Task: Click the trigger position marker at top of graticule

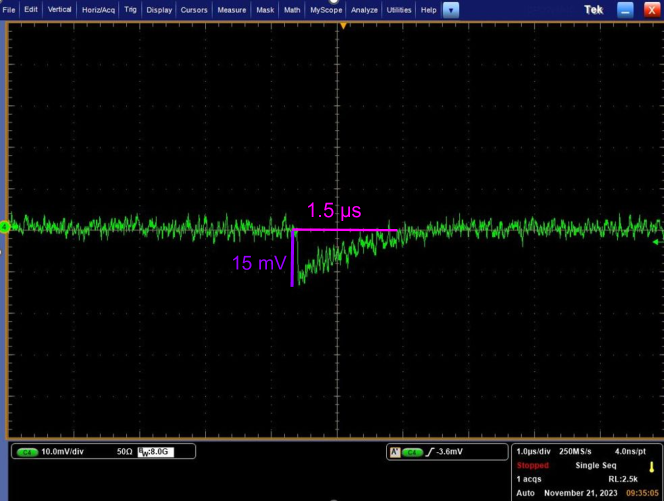Action: click(342, 24)
